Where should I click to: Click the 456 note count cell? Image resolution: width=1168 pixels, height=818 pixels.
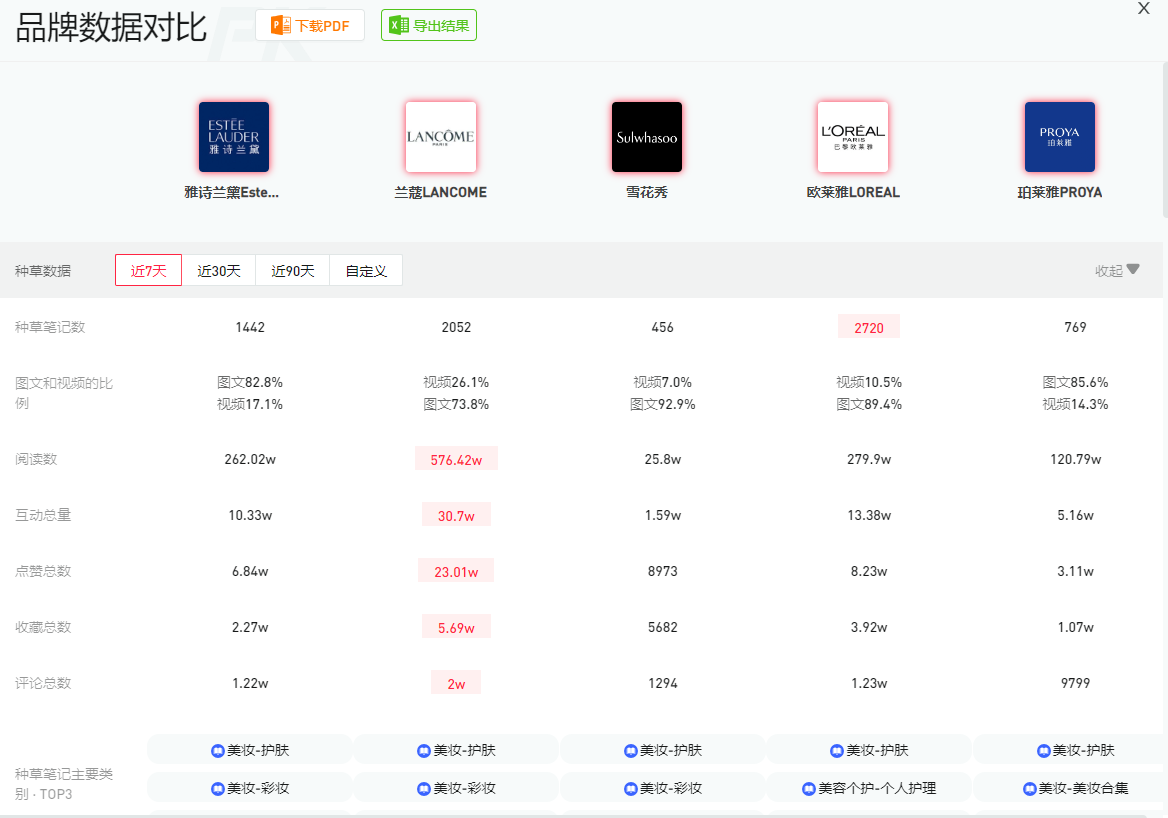click(662, 327)
